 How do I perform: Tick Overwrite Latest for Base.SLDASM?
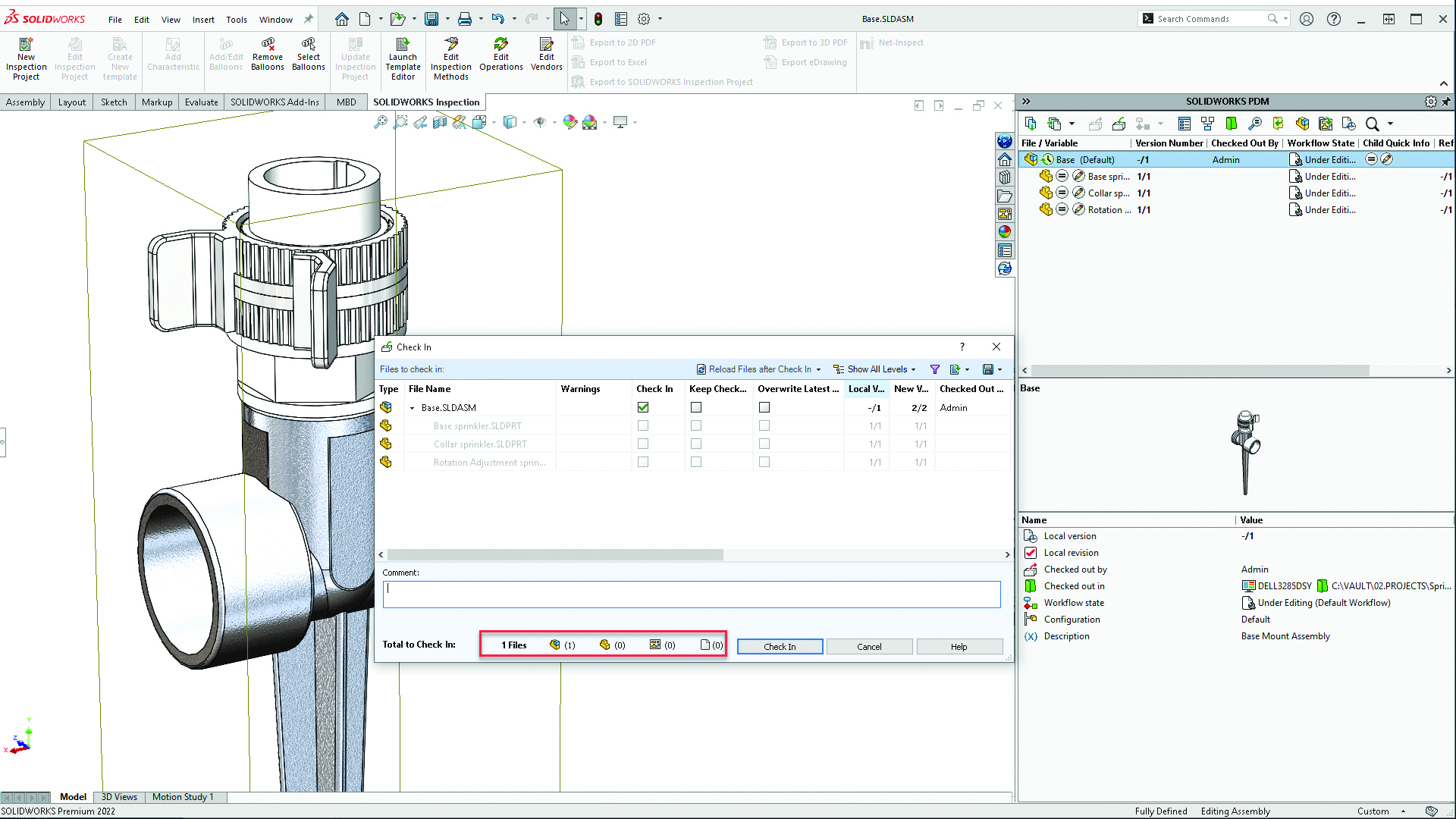pyautogui.click(x=764, y=407)
